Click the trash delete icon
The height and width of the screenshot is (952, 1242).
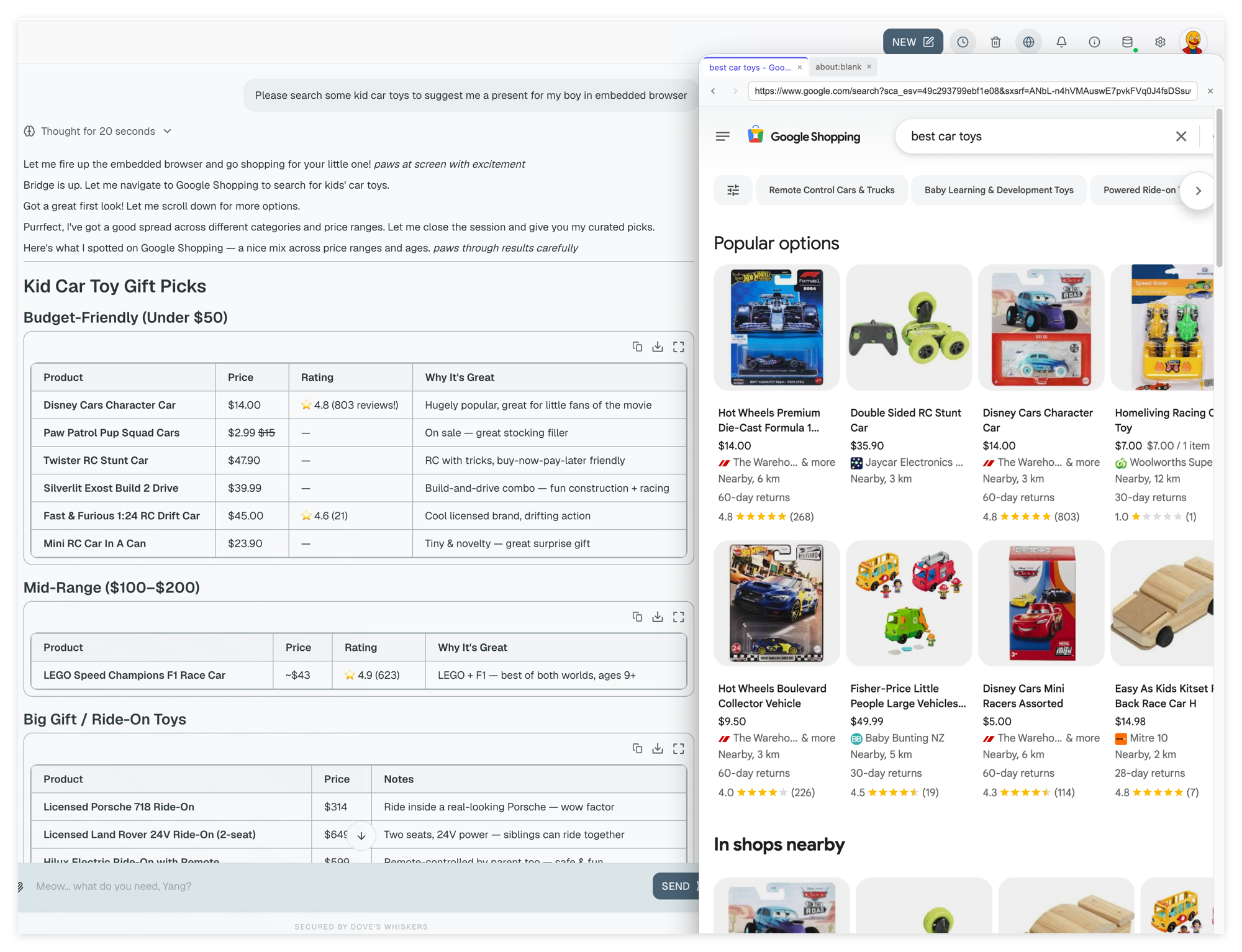[995, 42]
